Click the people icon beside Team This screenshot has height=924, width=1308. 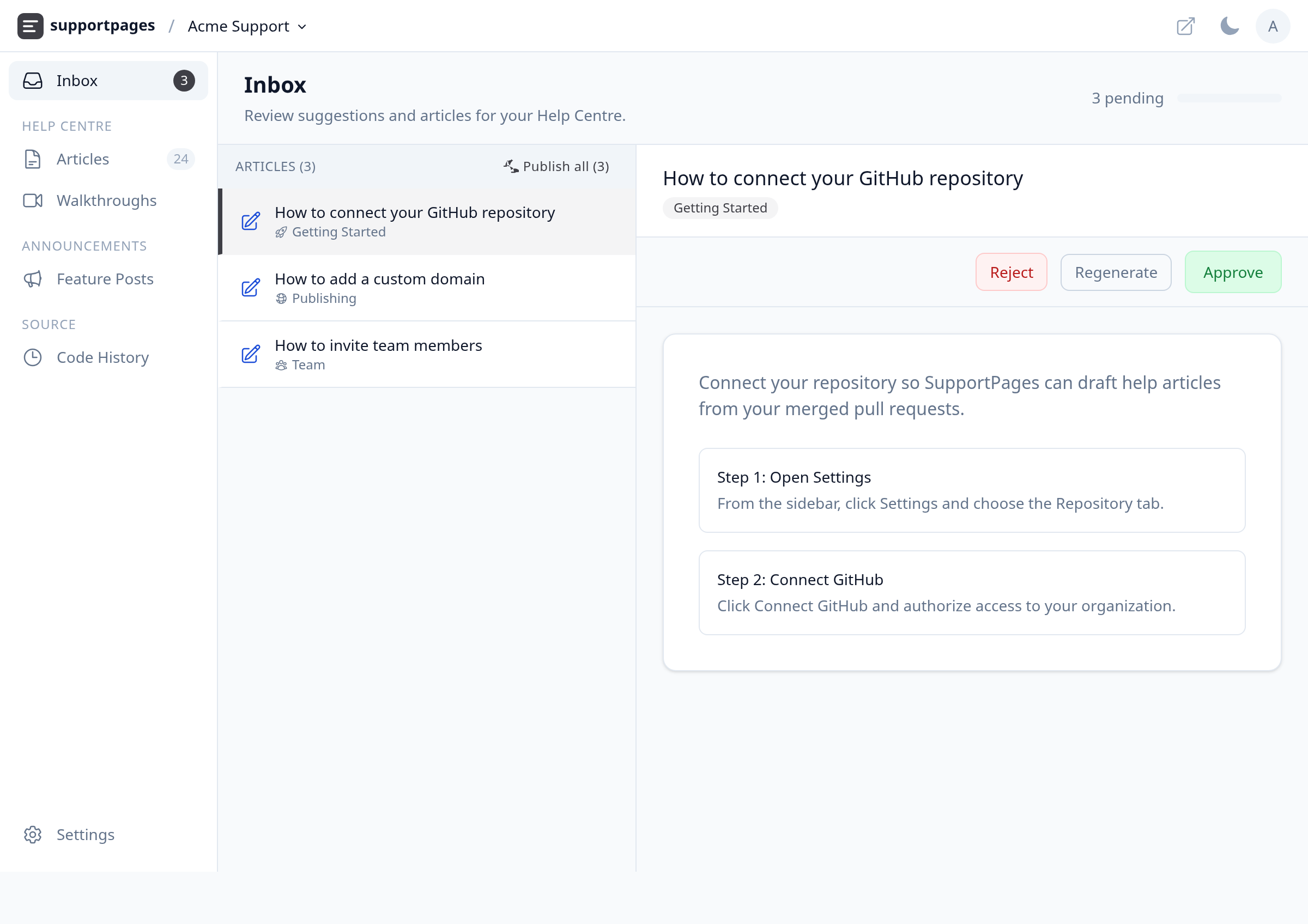281,366
